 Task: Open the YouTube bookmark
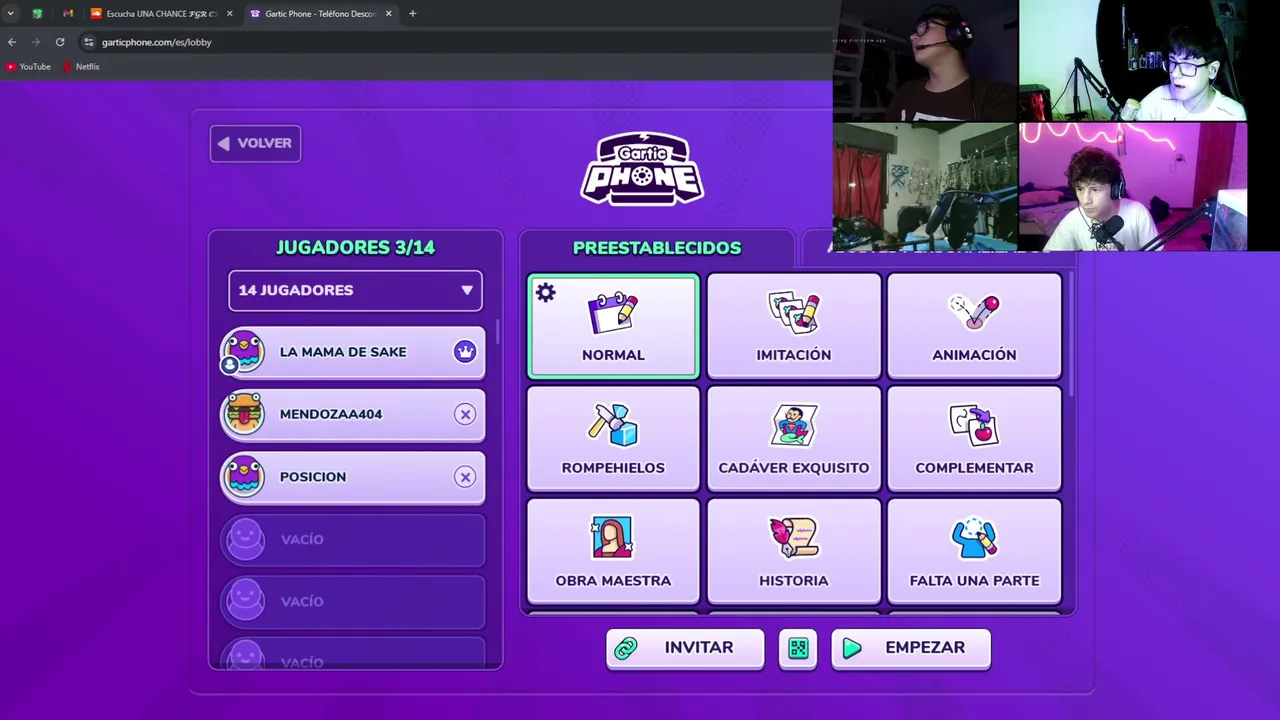[x=28, y=67]
